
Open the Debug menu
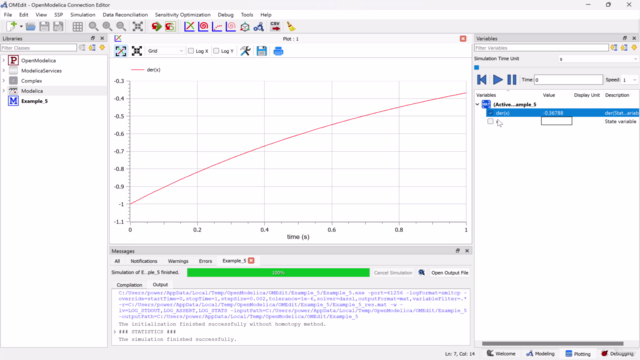(225, 15)
